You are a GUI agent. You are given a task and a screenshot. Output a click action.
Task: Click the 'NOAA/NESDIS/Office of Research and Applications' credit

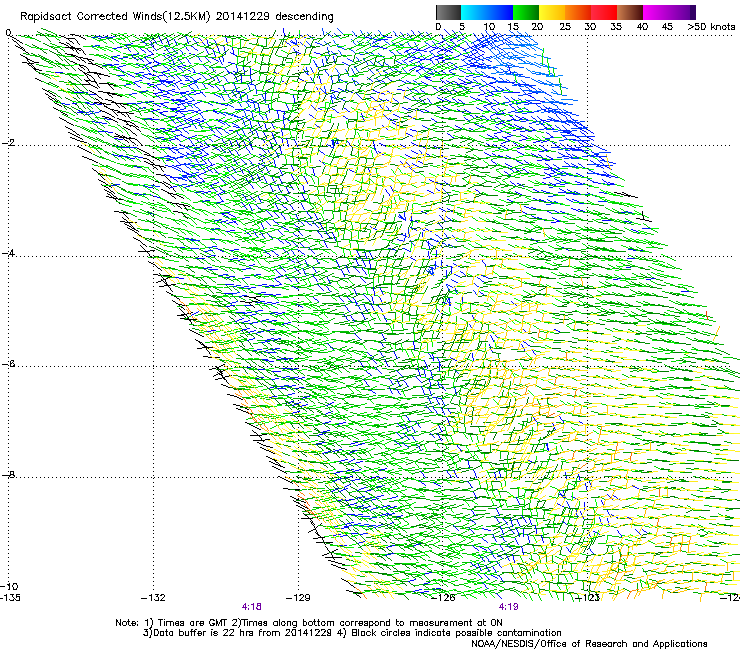tap(589, 644)
